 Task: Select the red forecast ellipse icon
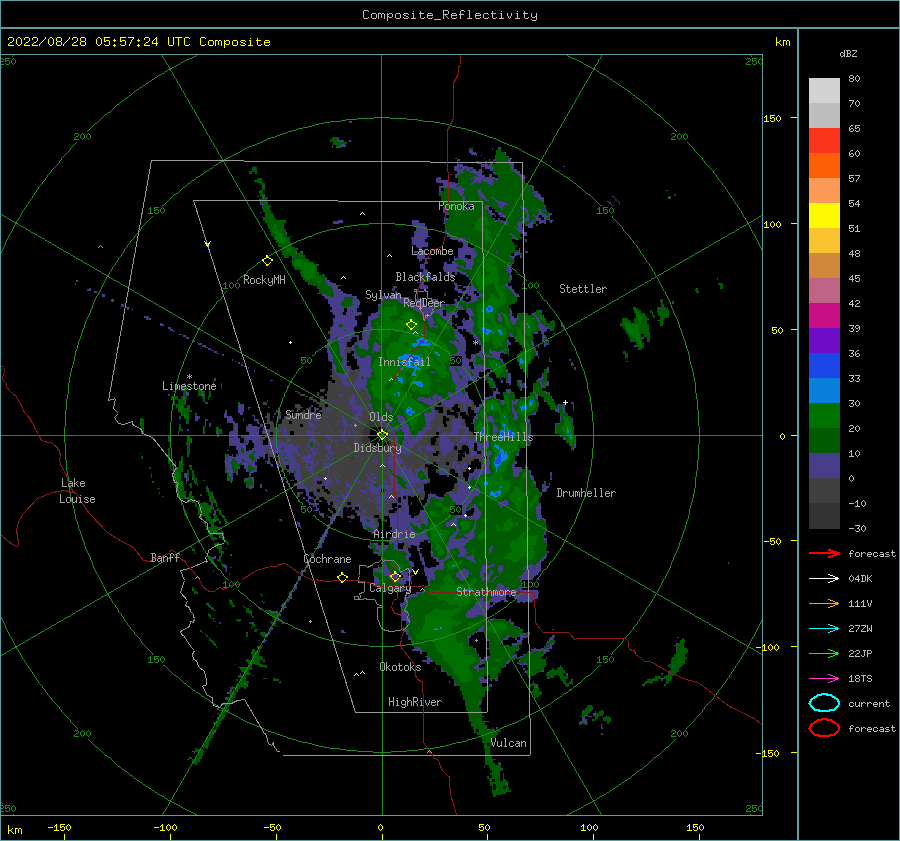[x=824, y=728]
